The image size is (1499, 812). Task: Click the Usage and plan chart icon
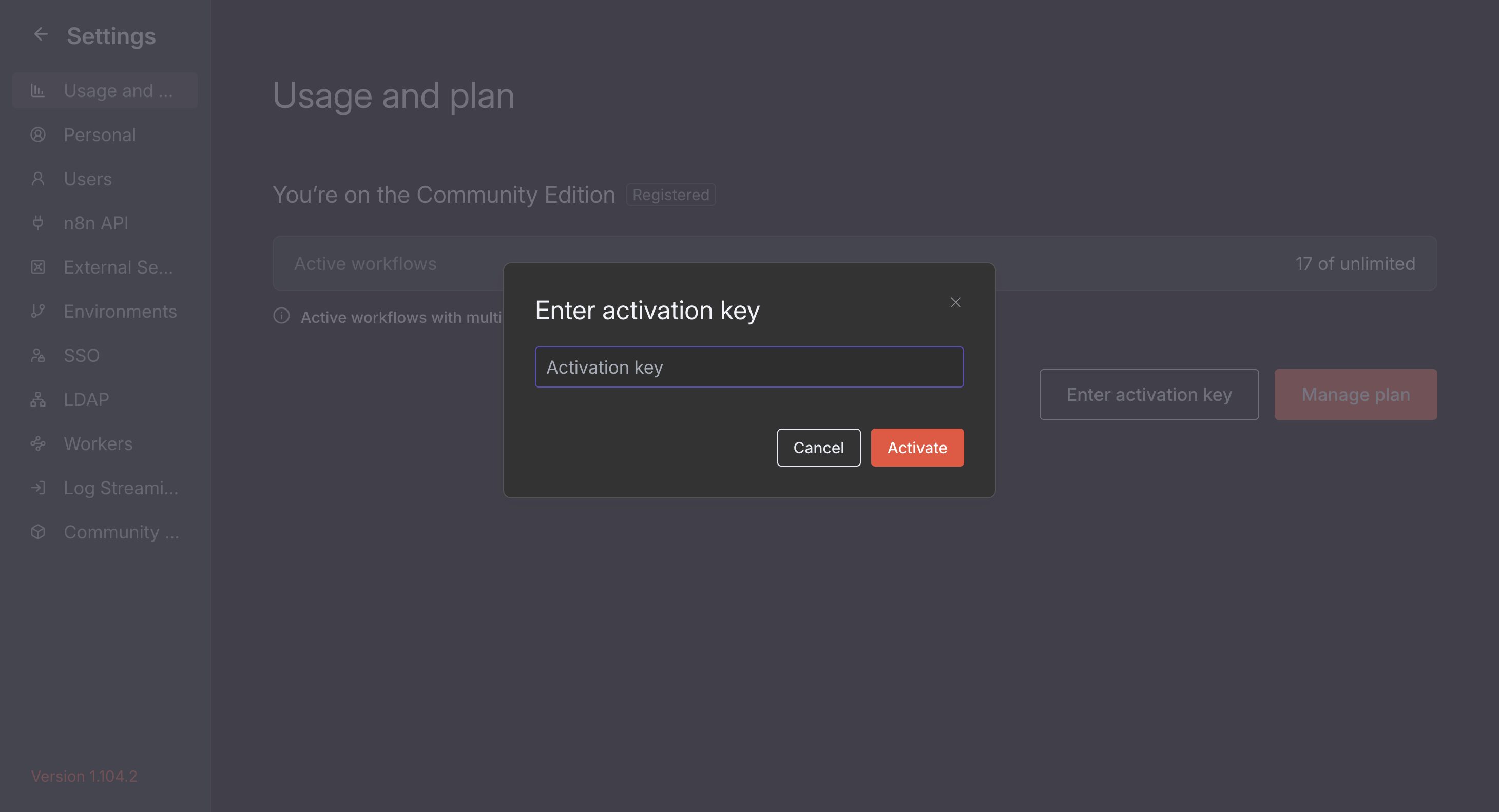38,91
